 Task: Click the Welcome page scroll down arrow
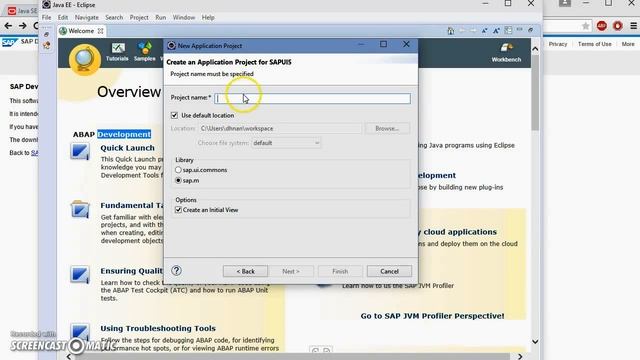coord(535,341)
